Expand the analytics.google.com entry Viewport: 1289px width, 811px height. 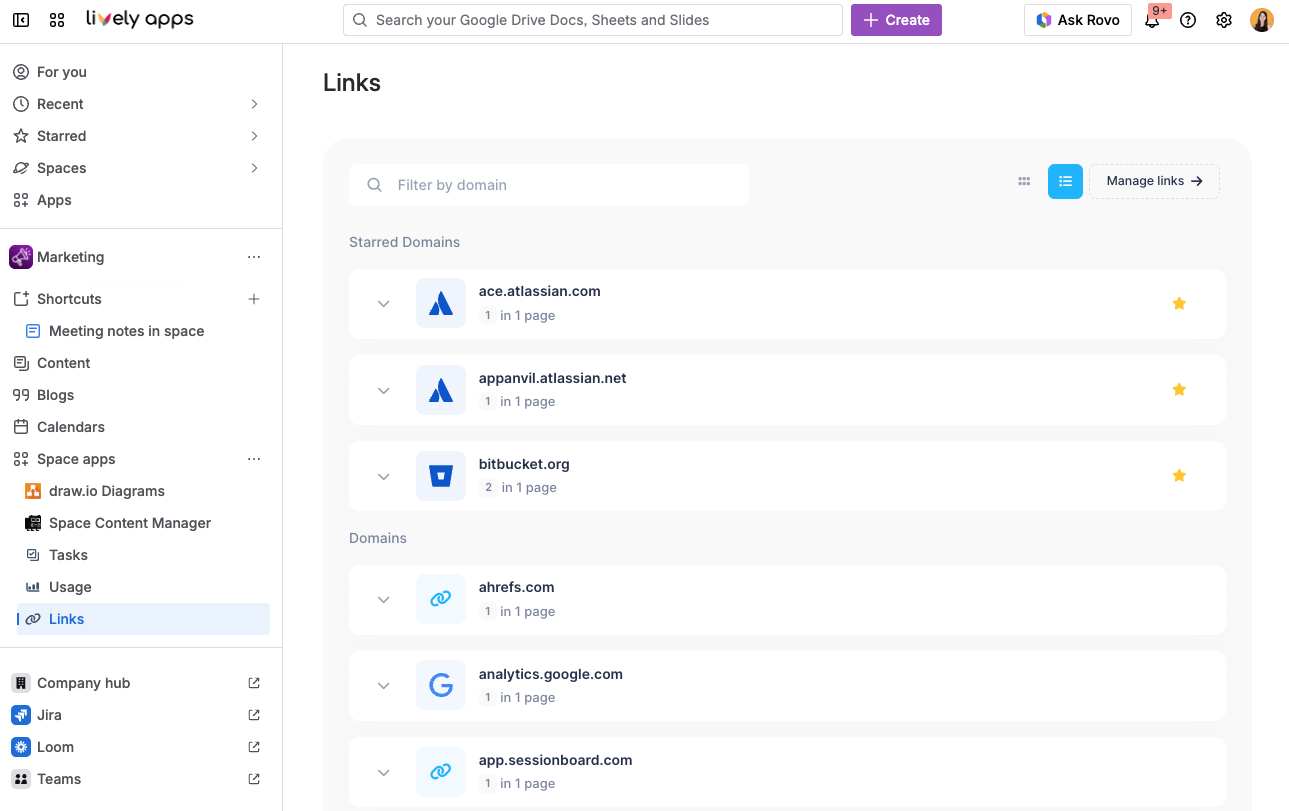(x=383, y=685)
